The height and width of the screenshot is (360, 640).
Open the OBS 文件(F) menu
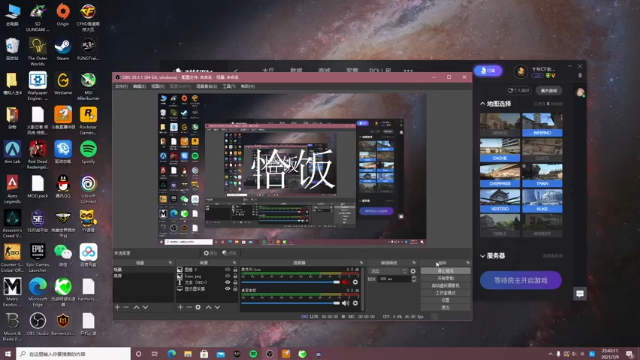(x=121, y=87)
